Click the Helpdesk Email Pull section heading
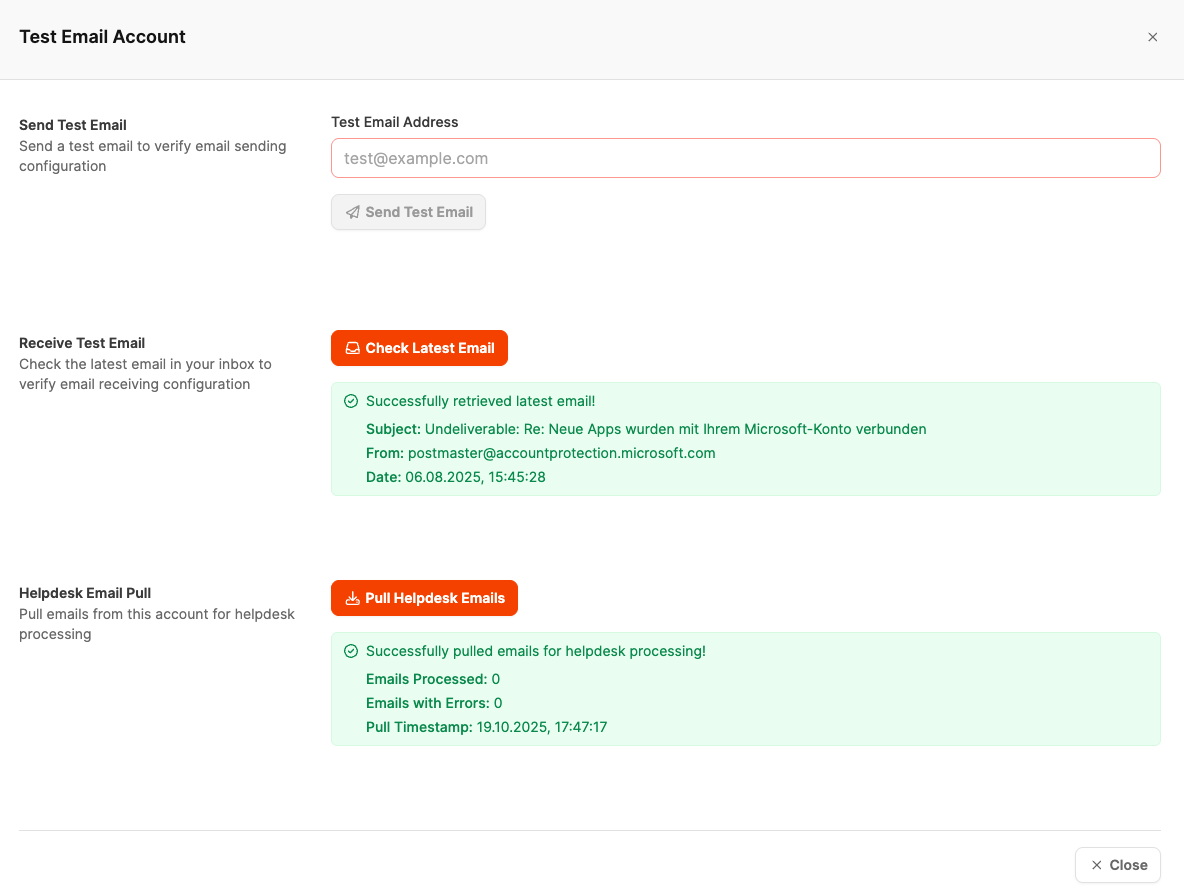The image size is (1184, 894). [85, 593]
